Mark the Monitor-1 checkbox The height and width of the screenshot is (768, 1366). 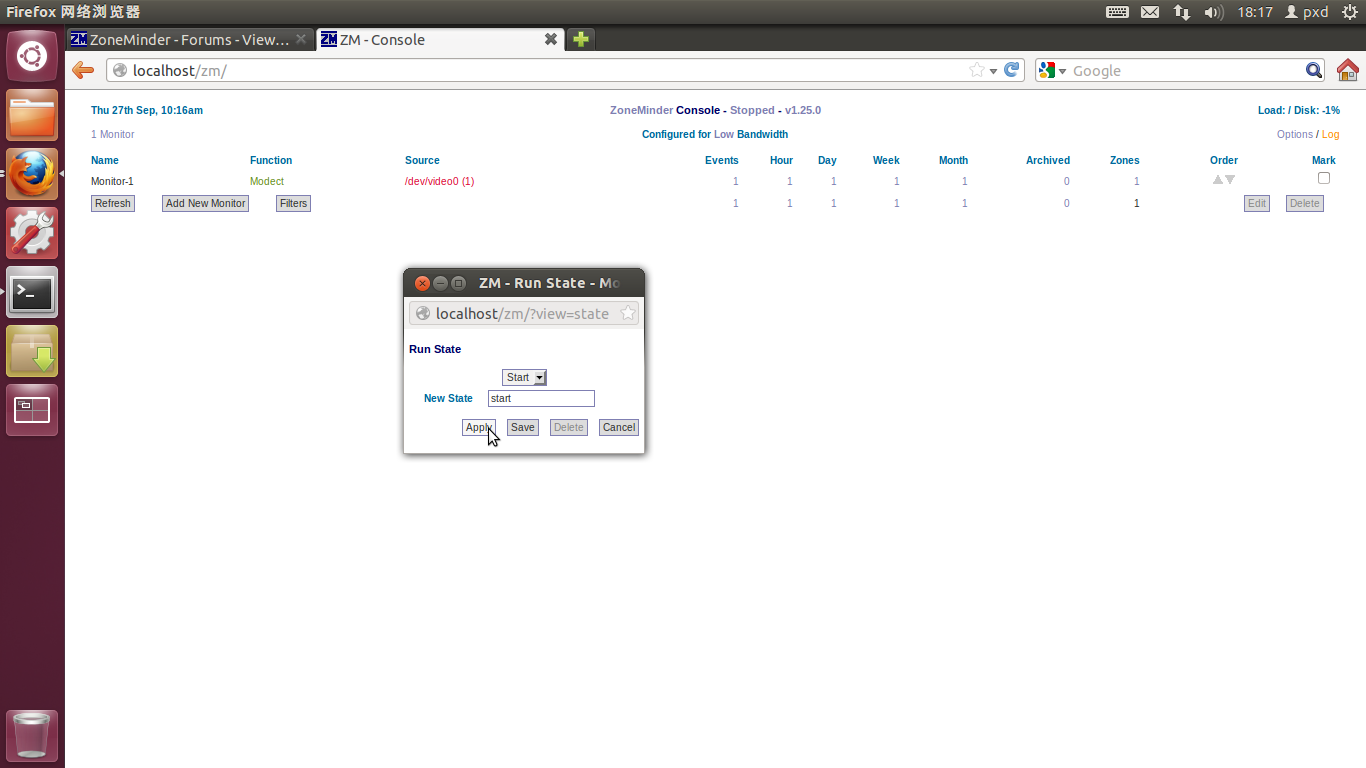click(x=1324, y=178)
